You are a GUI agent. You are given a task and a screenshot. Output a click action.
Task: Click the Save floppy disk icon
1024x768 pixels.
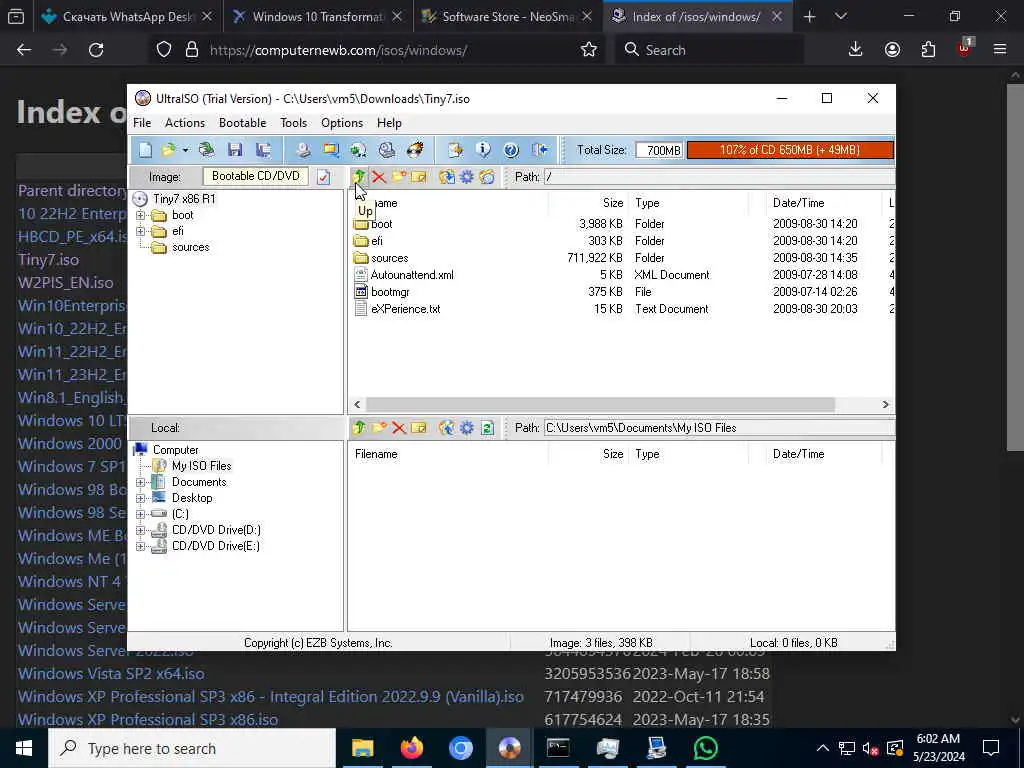(x=235, y=150)
